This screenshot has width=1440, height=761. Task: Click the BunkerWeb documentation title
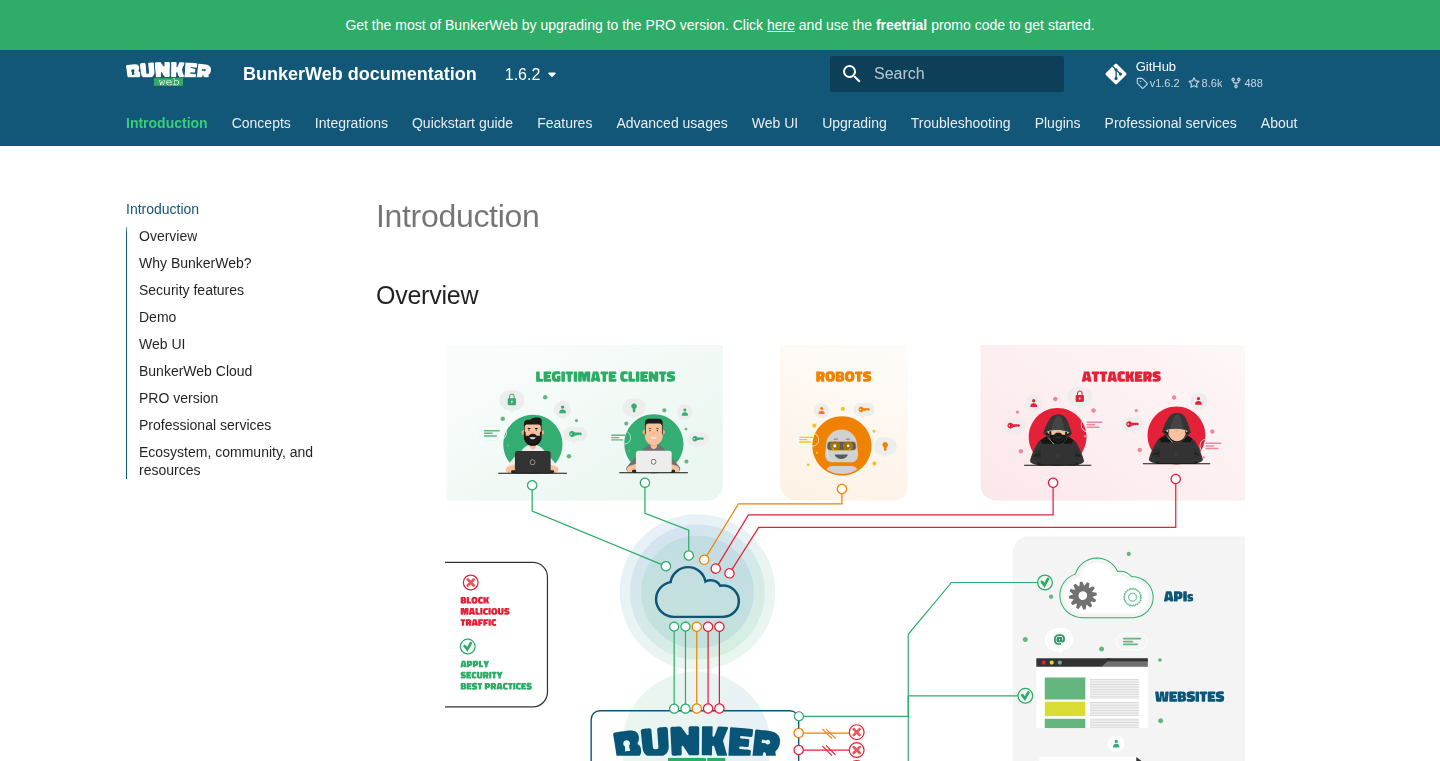tap(360, 74)
